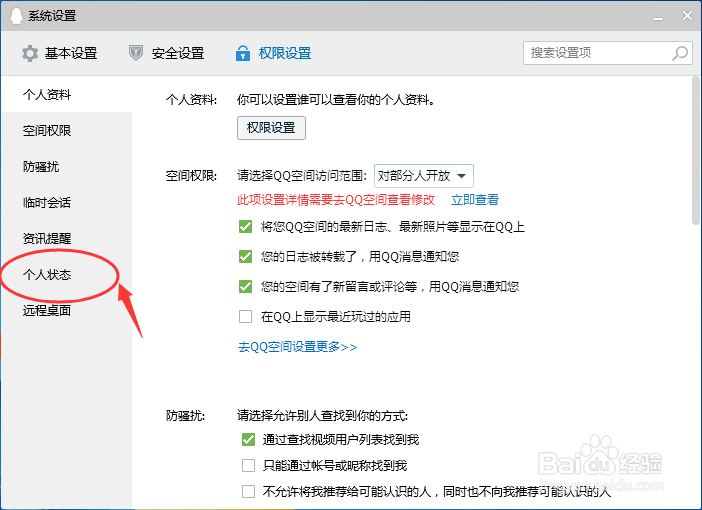
Task: Select the 权限设置 tab
Action: [274, 53]
